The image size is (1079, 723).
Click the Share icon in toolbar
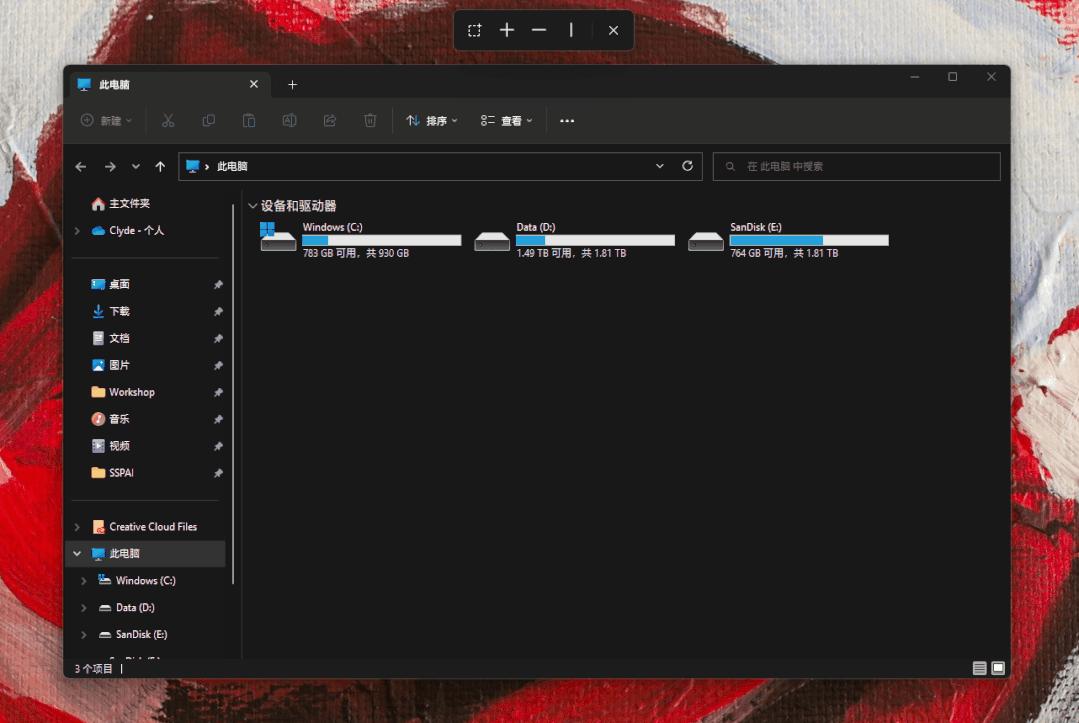pos(330,121)
